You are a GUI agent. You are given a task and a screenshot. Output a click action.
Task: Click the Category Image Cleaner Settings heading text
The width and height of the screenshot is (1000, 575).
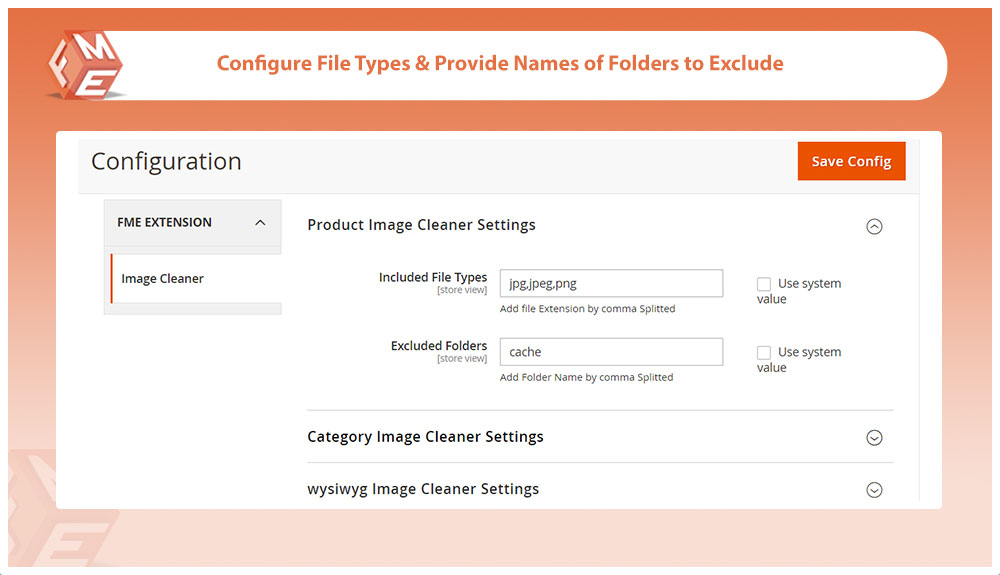(425, 437)
